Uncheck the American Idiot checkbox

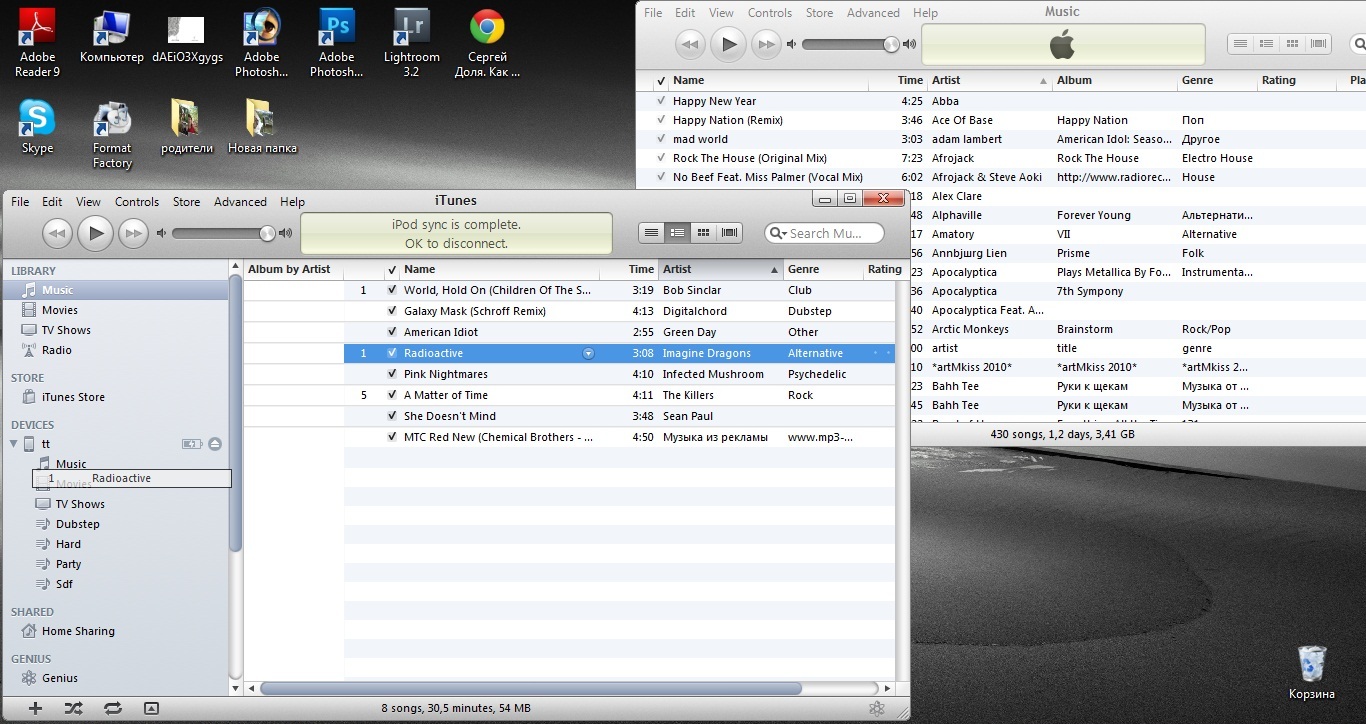point(392,332)
